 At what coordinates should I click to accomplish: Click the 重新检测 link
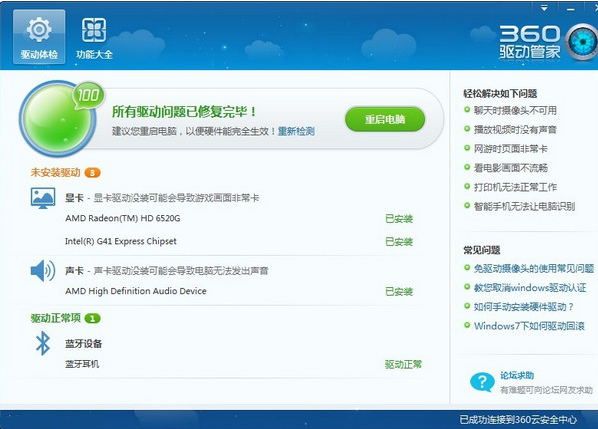(296, 131)
